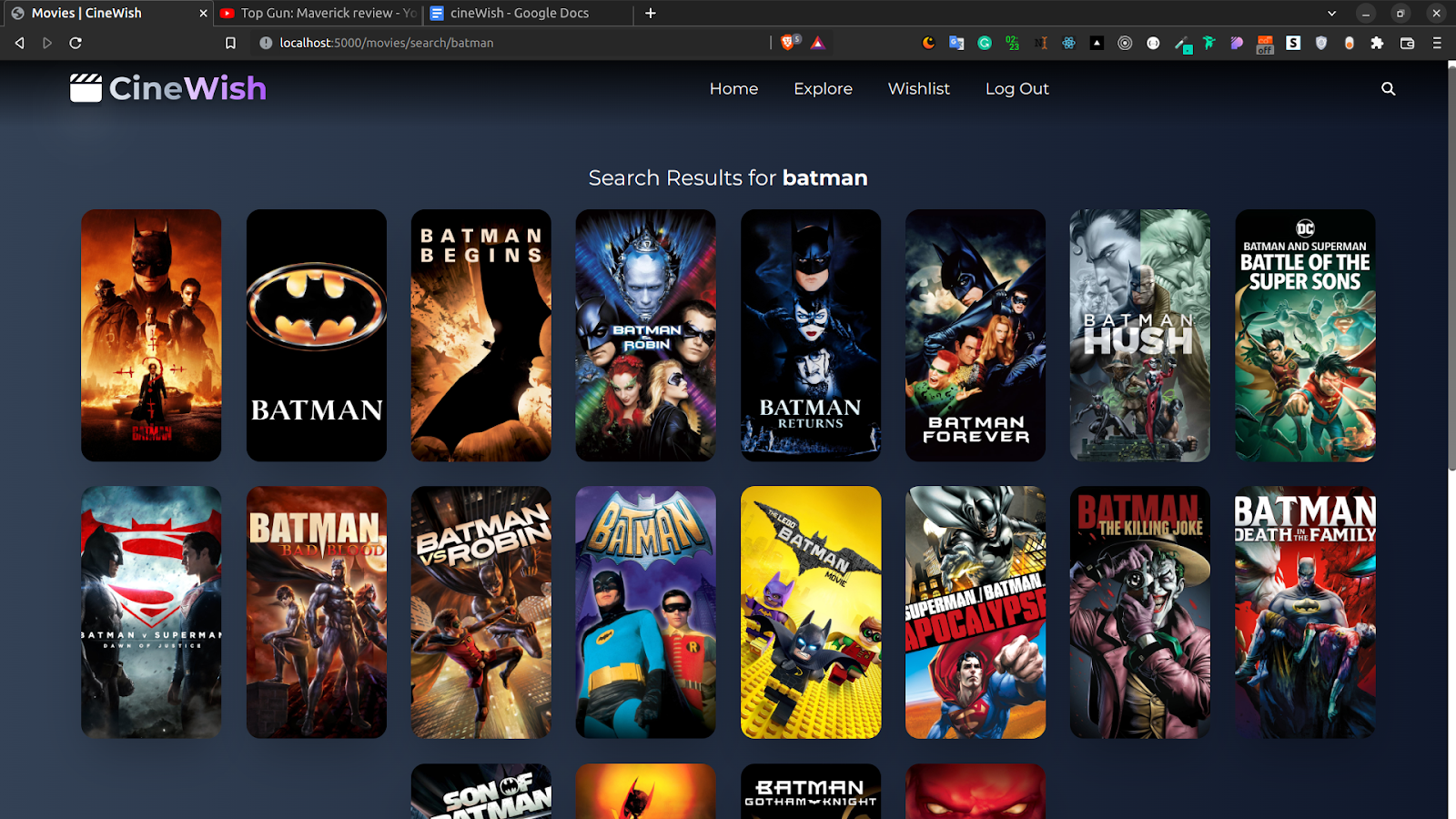This screenshot has width=1456, height=819.
Task: Click the purple leaf extension icon
Action: 1237,43
